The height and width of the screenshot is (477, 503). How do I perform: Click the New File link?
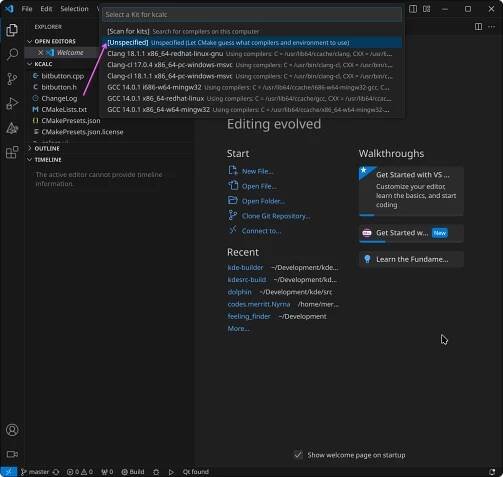click(x=257, y=171)
